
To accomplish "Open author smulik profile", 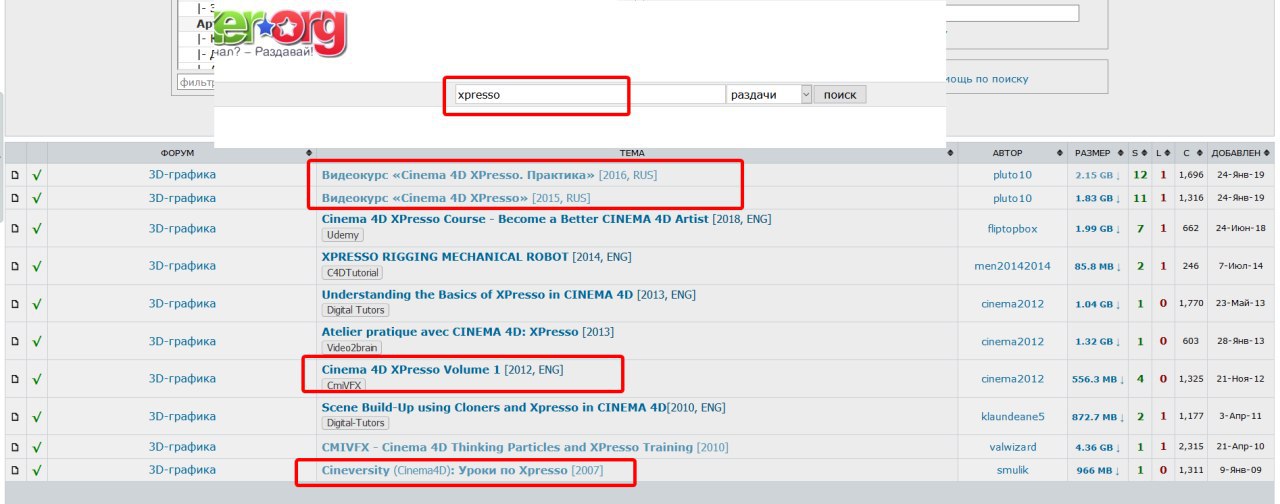I will pyautogui.click(x=1012, y=470).
